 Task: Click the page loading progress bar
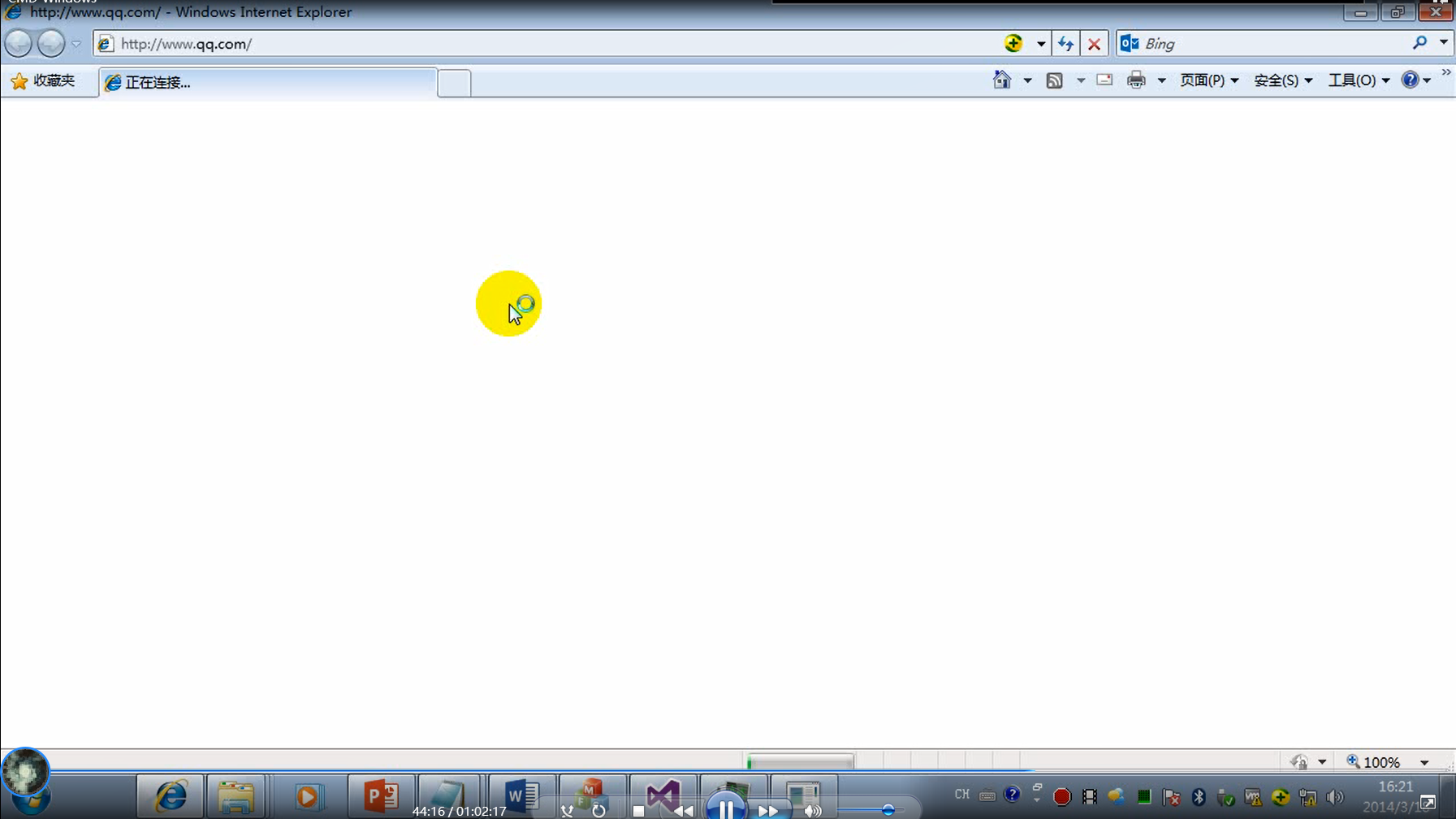click(800, 762)
